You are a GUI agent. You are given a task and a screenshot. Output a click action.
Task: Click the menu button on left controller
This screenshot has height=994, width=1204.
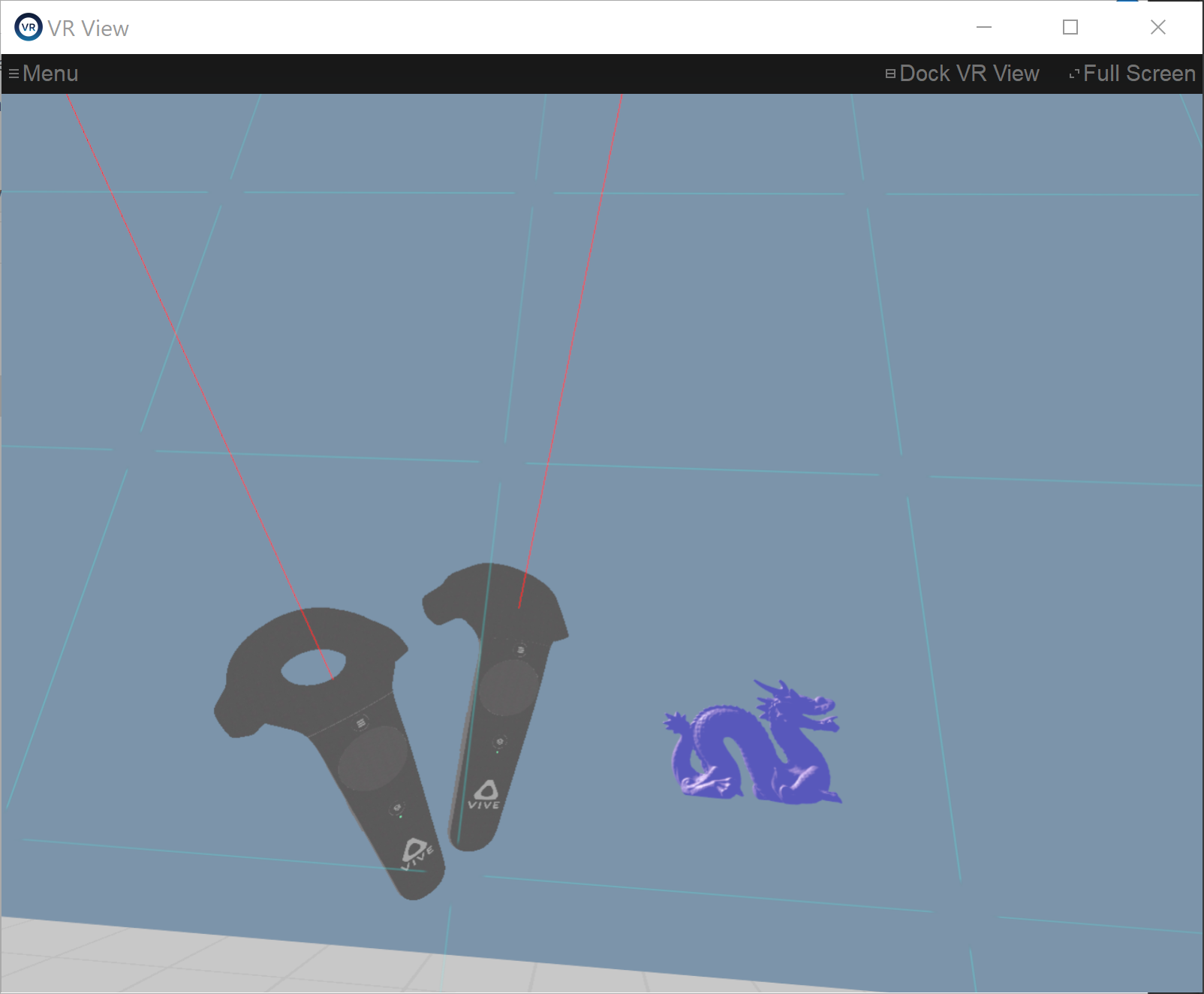tap(361, 723)
